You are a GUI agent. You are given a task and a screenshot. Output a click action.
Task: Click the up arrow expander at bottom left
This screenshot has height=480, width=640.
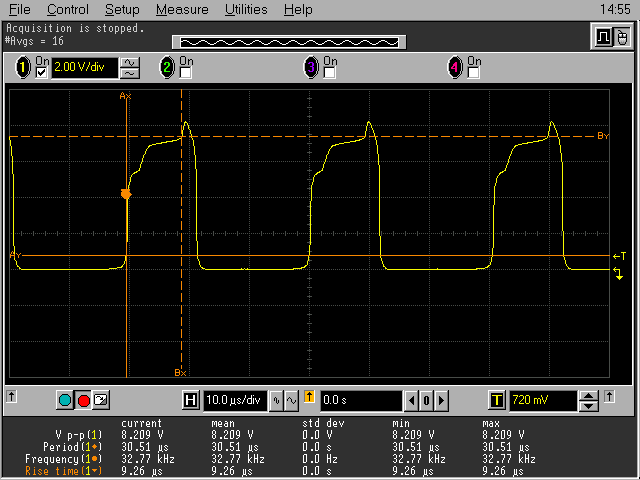point(11,396)
